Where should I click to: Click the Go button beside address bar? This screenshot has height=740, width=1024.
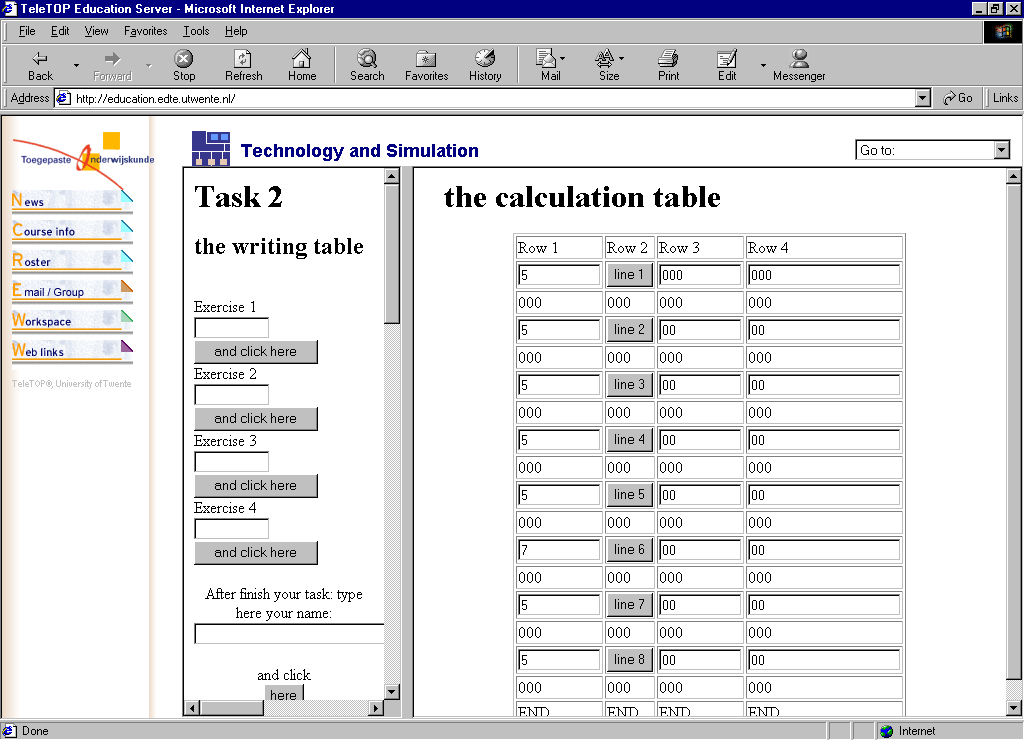(x=958, y=98)
